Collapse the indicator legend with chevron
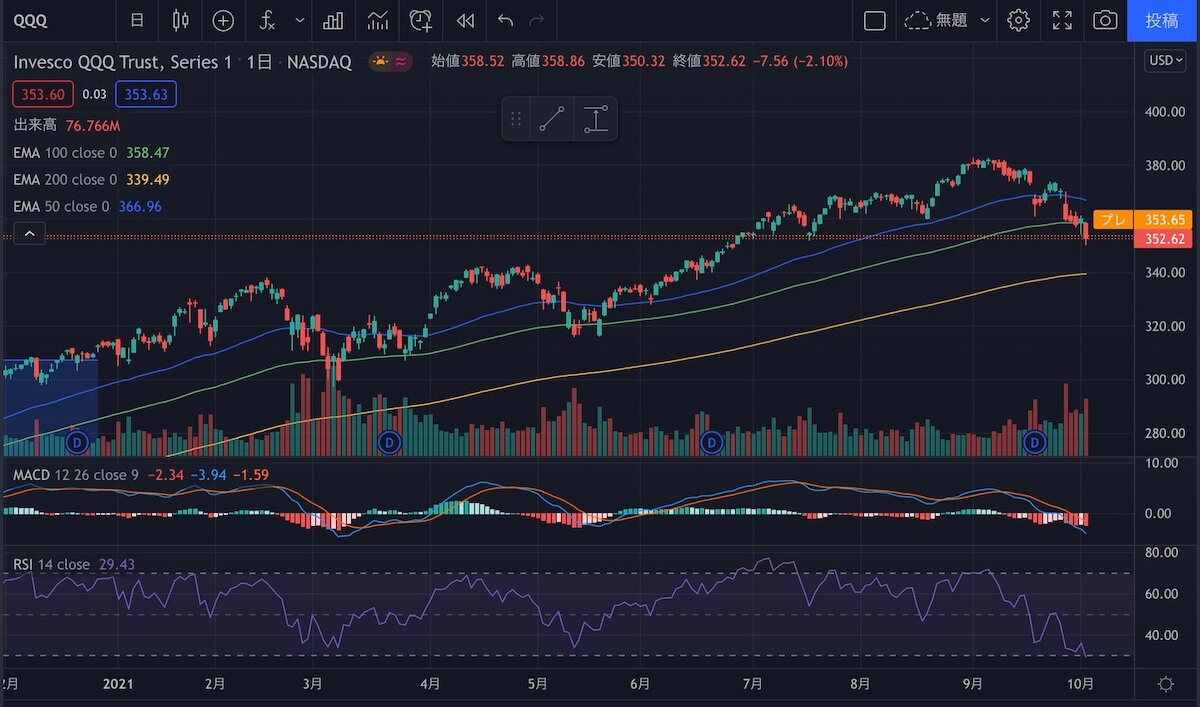This screenshot has width=1200, height=707. coord(29,234)
